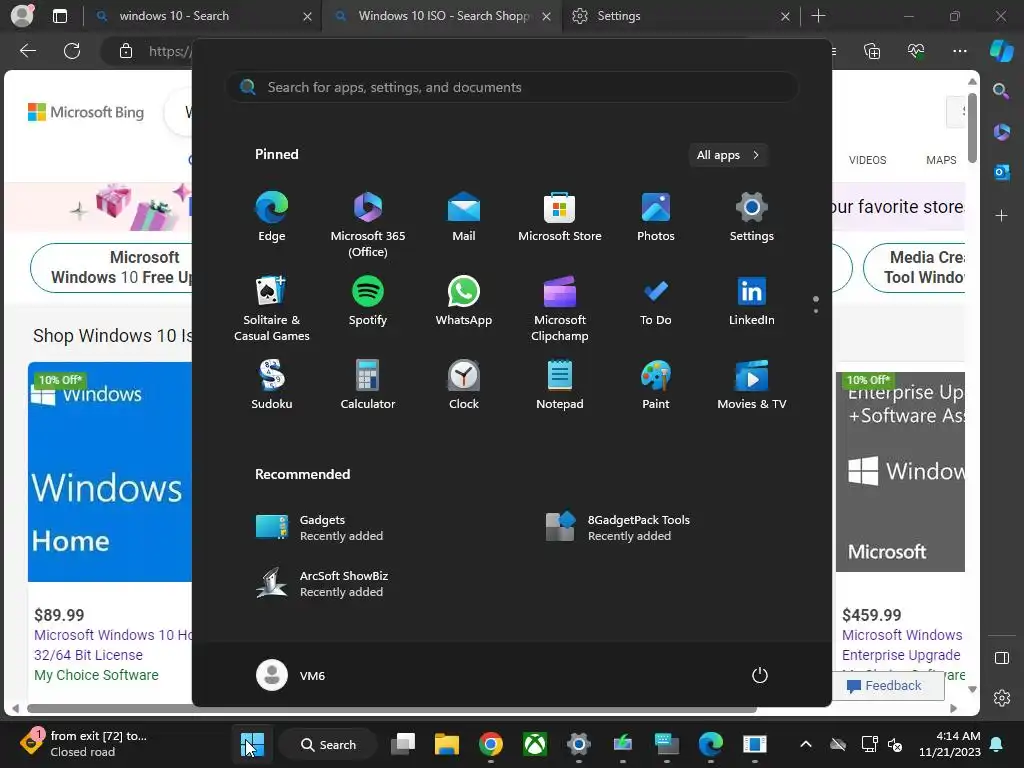Launch Google Chrome from taskbar
The width and height of the screenshot is (1024, 768).
[490, 744]
